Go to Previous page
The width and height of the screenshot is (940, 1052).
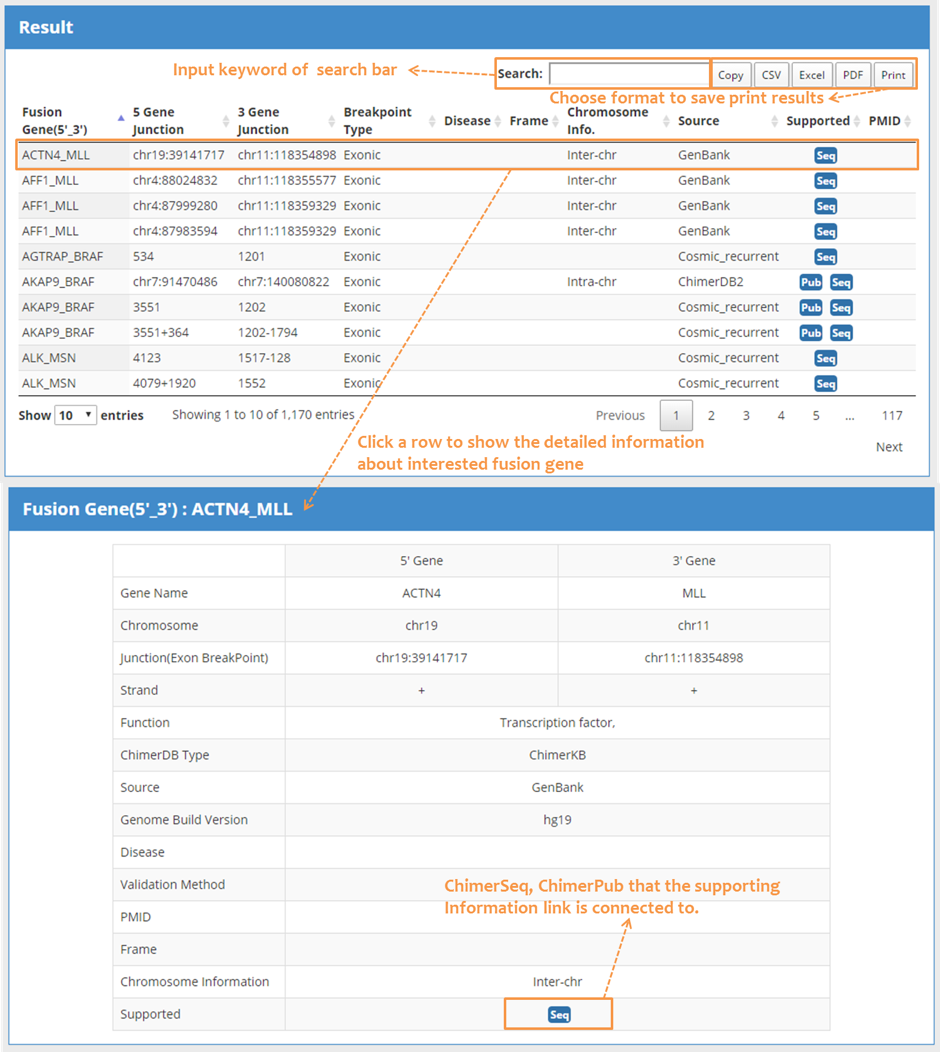[620, 415]
